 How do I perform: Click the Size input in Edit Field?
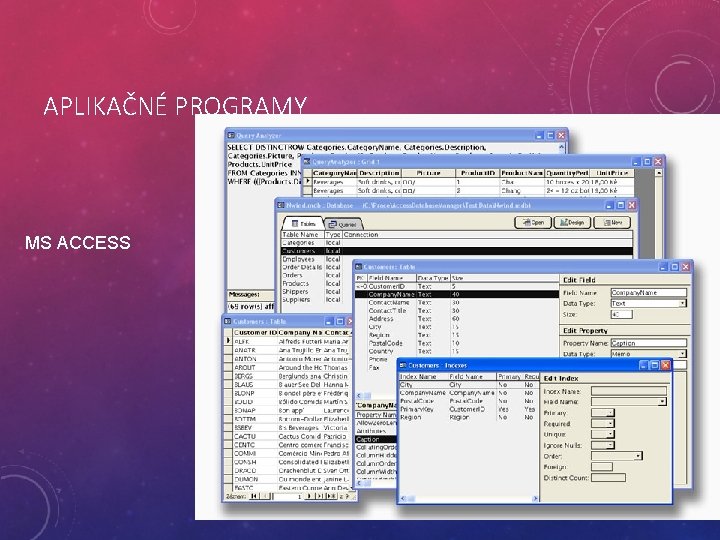(x=621, y=315)
